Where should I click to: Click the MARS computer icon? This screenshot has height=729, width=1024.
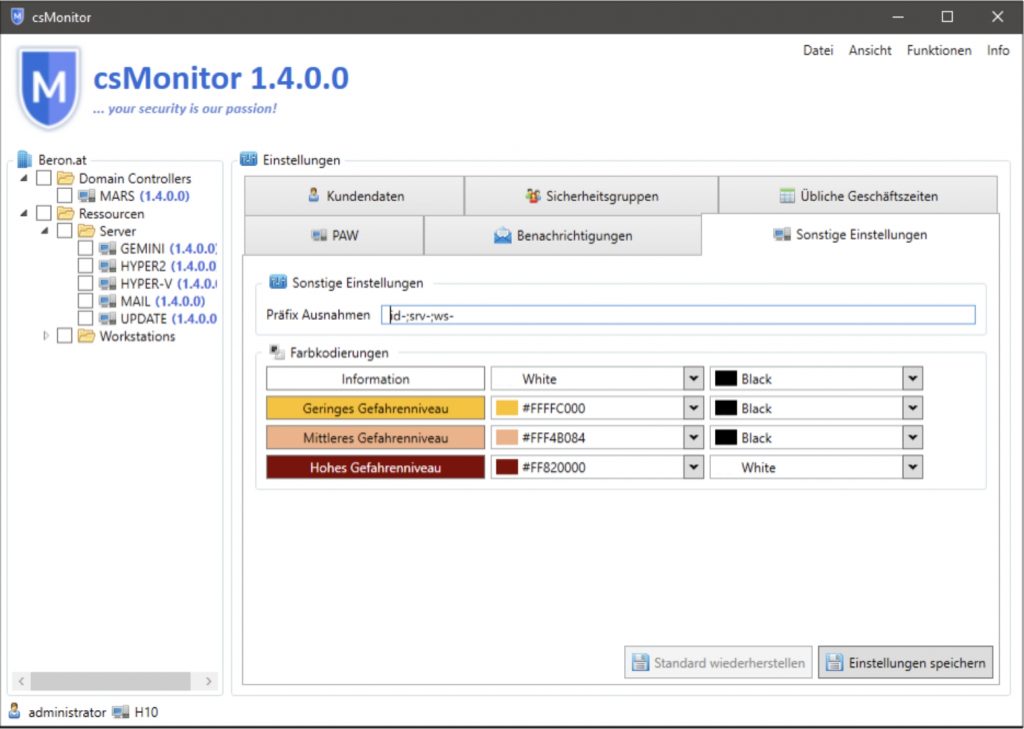click(x=87, y=196)
